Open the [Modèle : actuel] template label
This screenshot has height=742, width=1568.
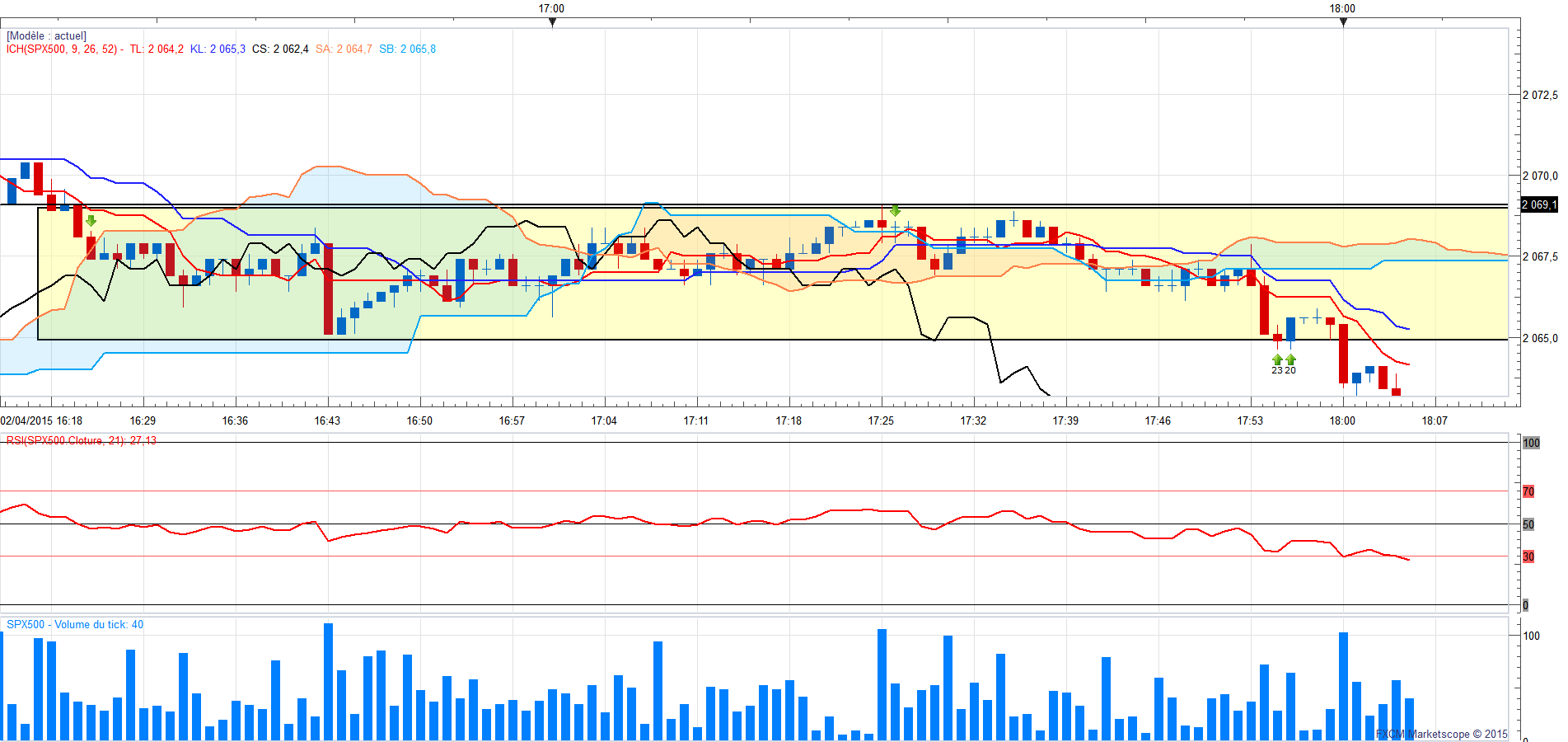pos(46,36)
